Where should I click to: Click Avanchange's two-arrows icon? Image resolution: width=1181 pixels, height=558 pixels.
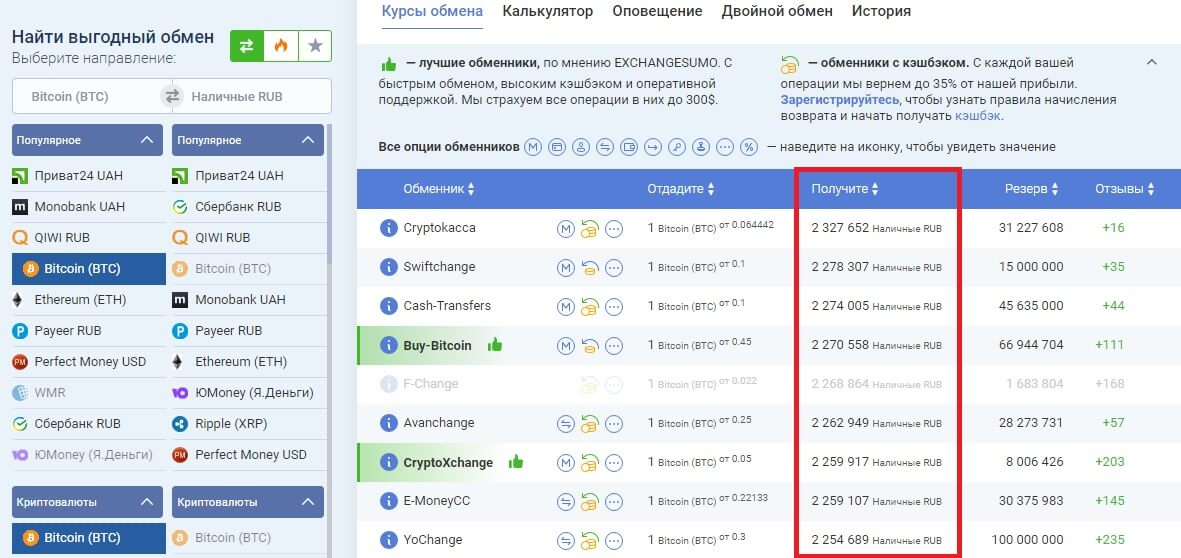click(566, 423)
